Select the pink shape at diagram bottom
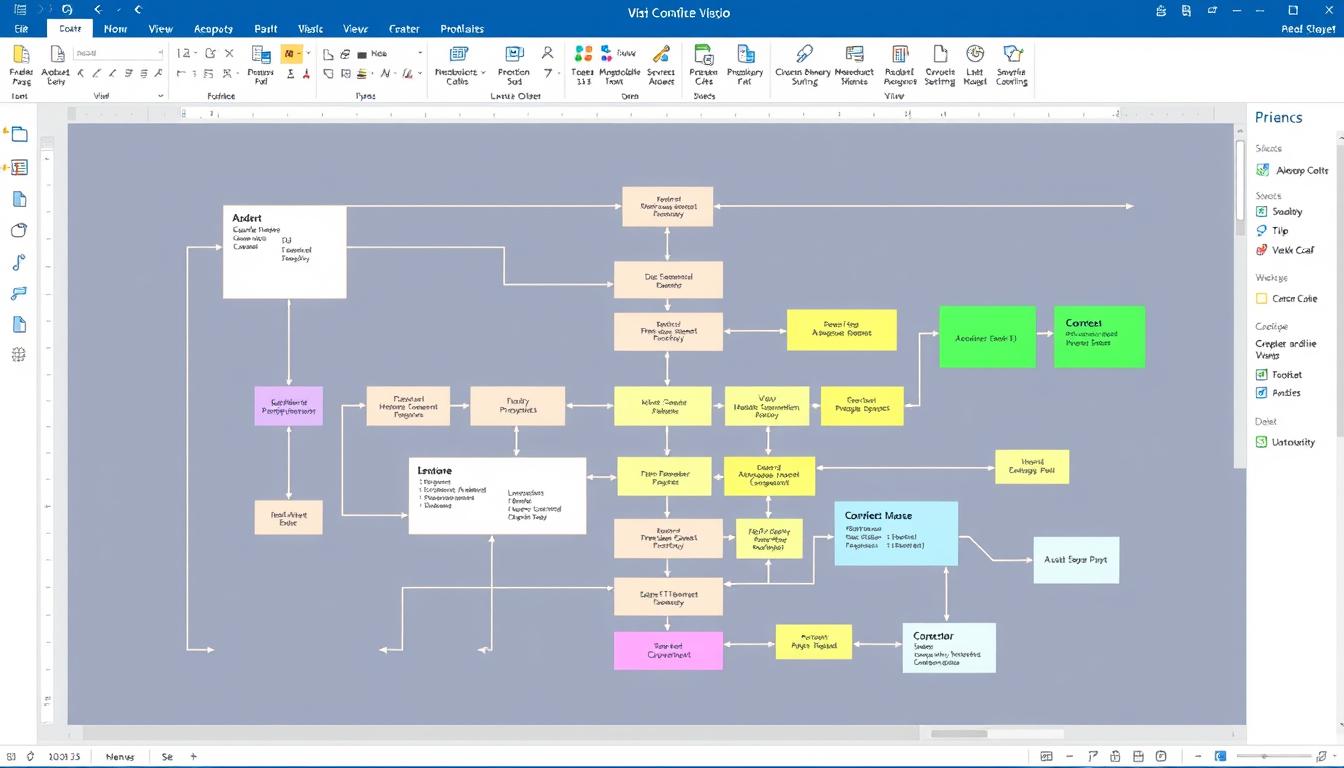1344x768 pixels. [668, 651]
